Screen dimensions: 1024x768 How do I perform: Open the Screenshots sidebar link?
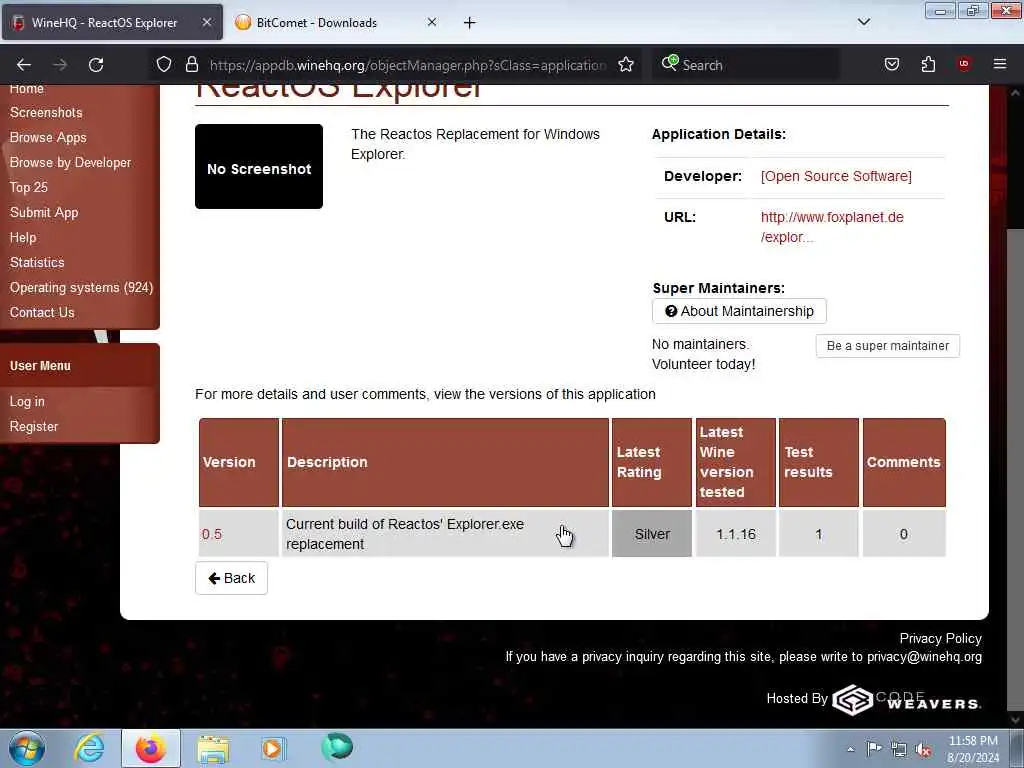tap(46, 112)
